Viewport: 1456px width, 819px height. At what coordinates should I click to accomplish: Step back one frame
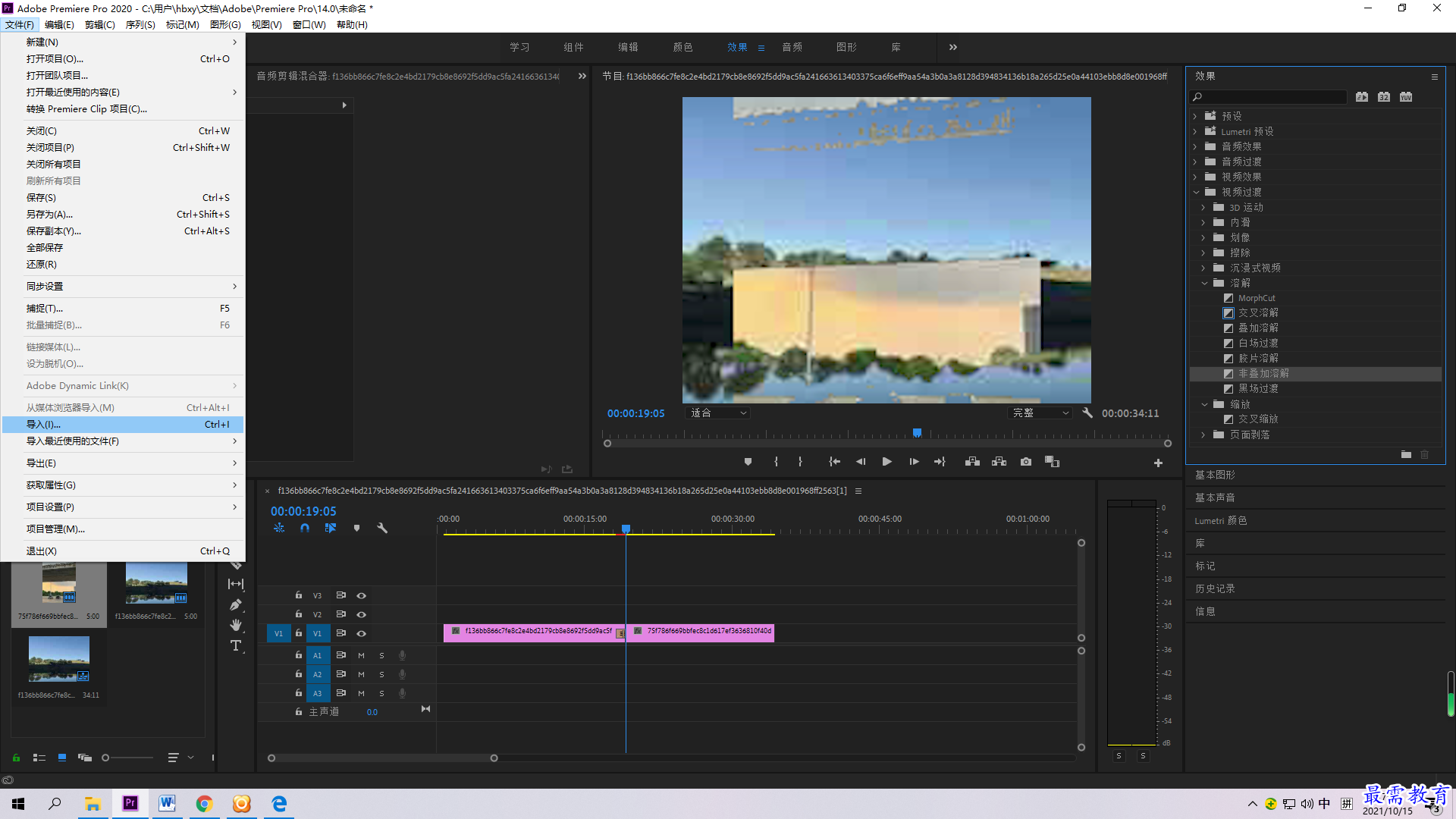(861, 462)
